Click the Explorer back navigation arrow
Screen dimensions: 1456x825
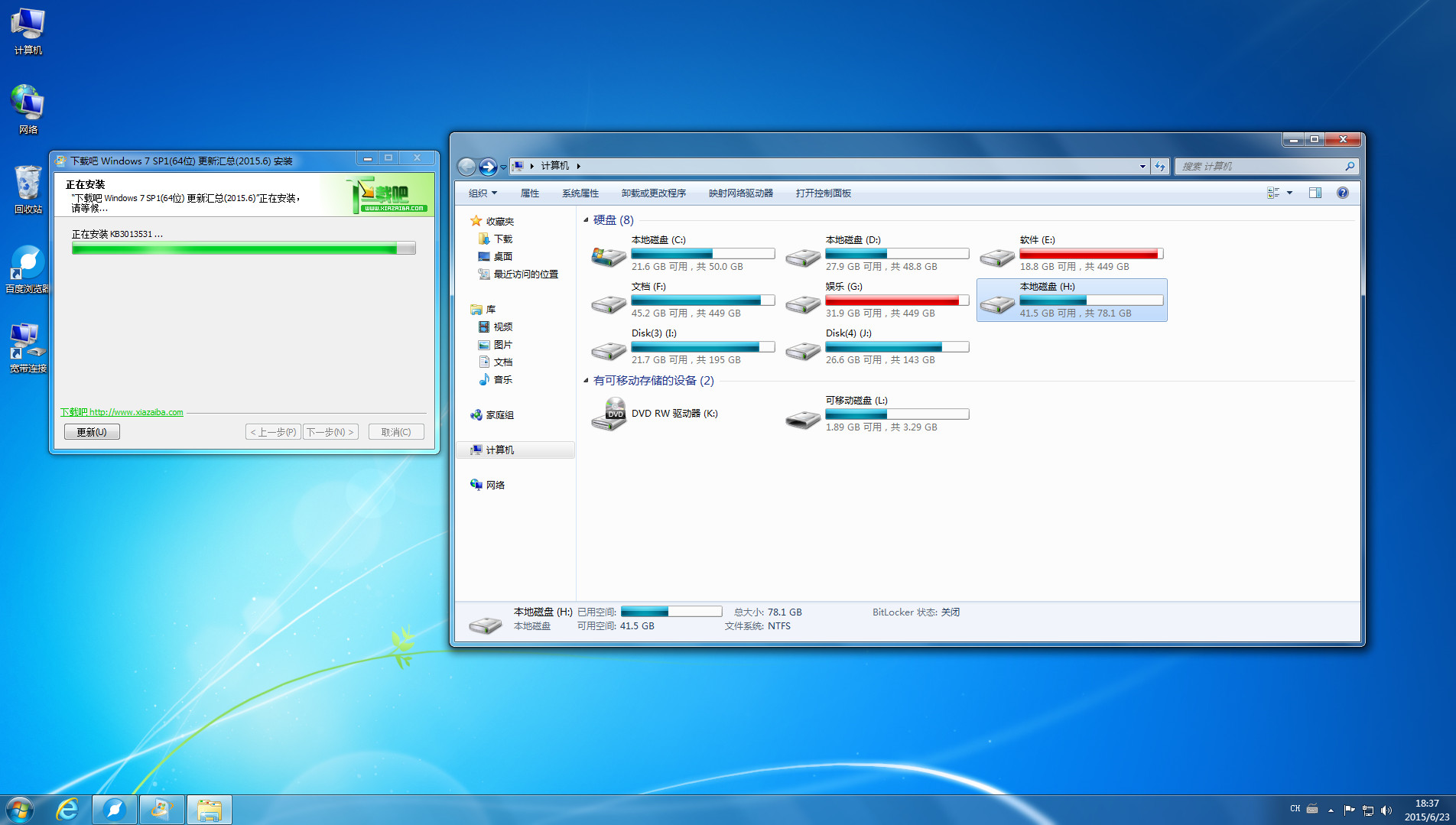[466, 167]
